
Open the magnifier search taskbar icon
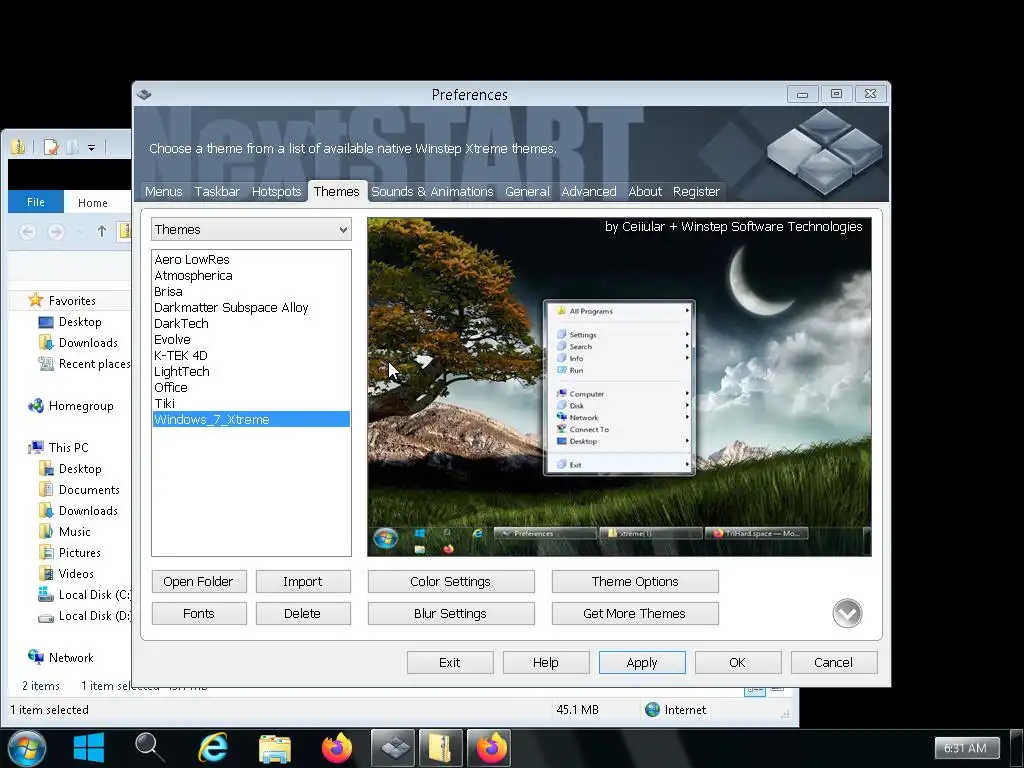pos(150,748)
